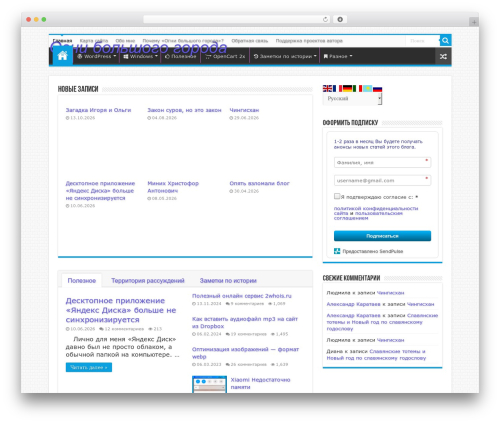Click the browser reload icon in address bar
500x423 pixels.
click(x=325, y=19)
